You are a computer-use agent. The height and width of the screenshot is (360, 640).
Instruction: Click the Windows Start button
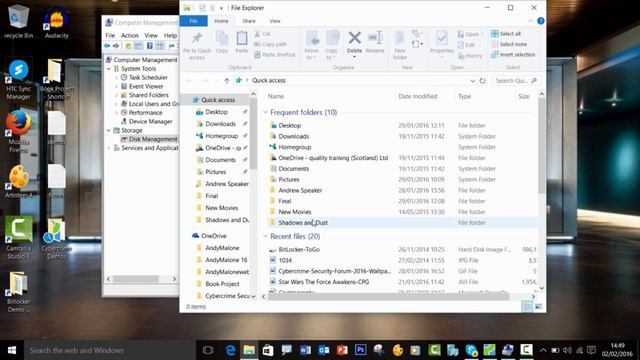click(x=12, y=350)
